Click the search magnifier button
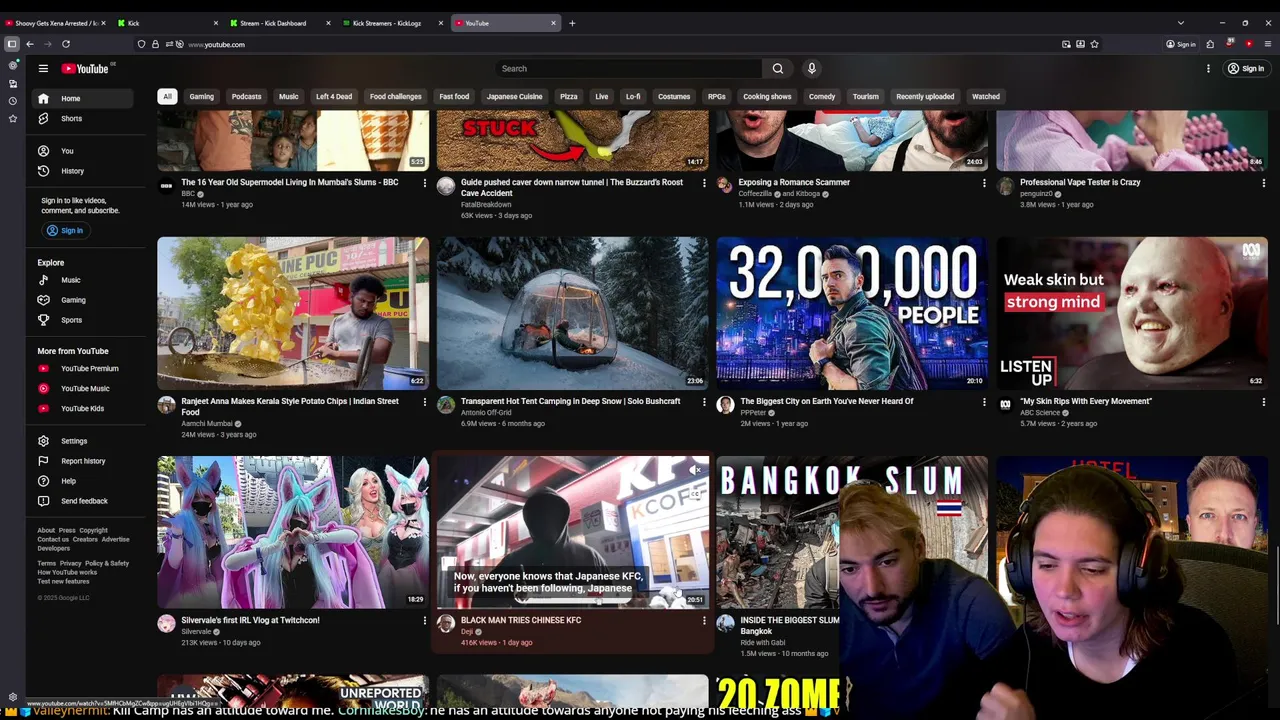The image size is (1280, 720). (x=777, y=68)
